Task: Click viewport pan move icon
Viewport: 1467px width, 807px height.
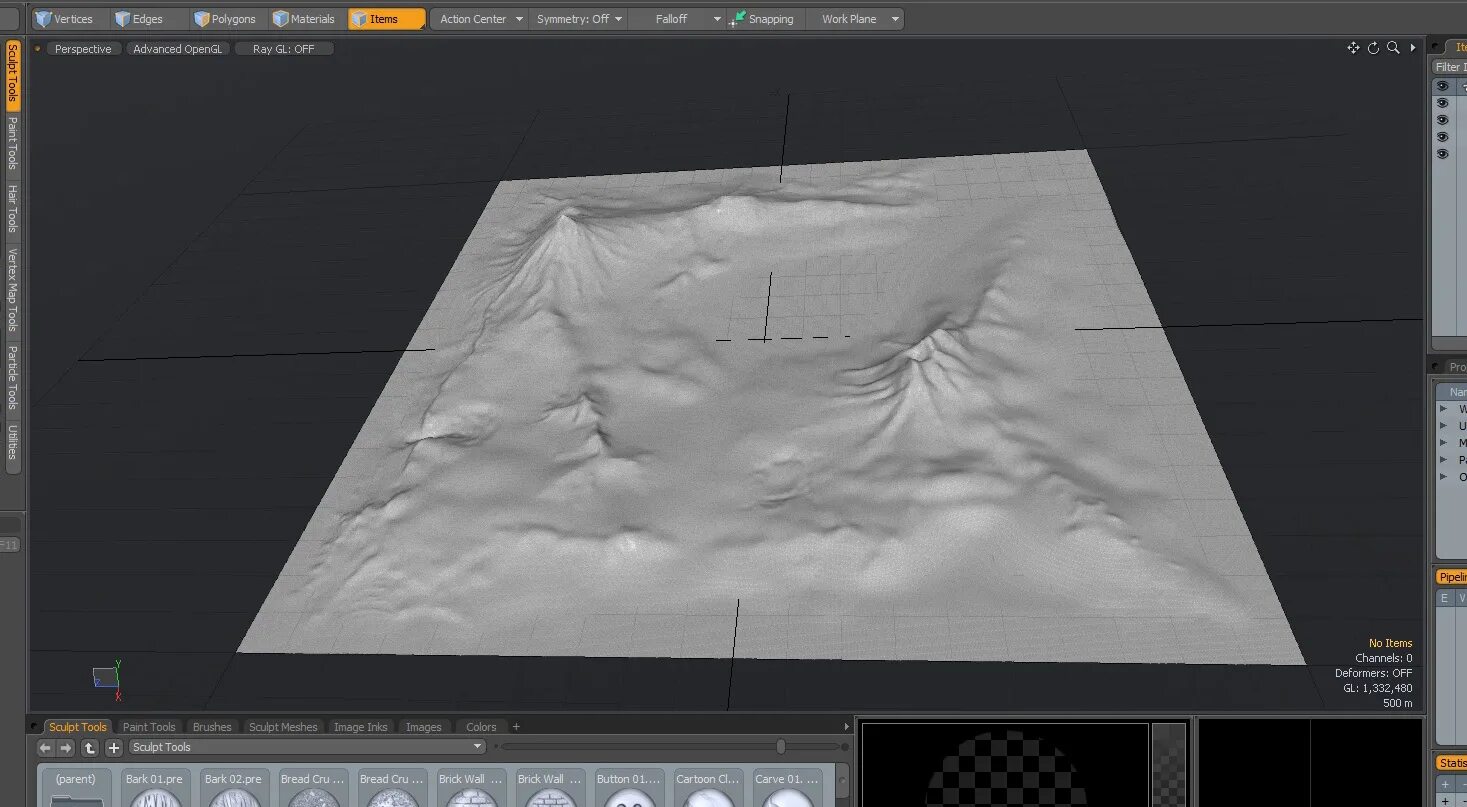Action: coord(1353,48)
